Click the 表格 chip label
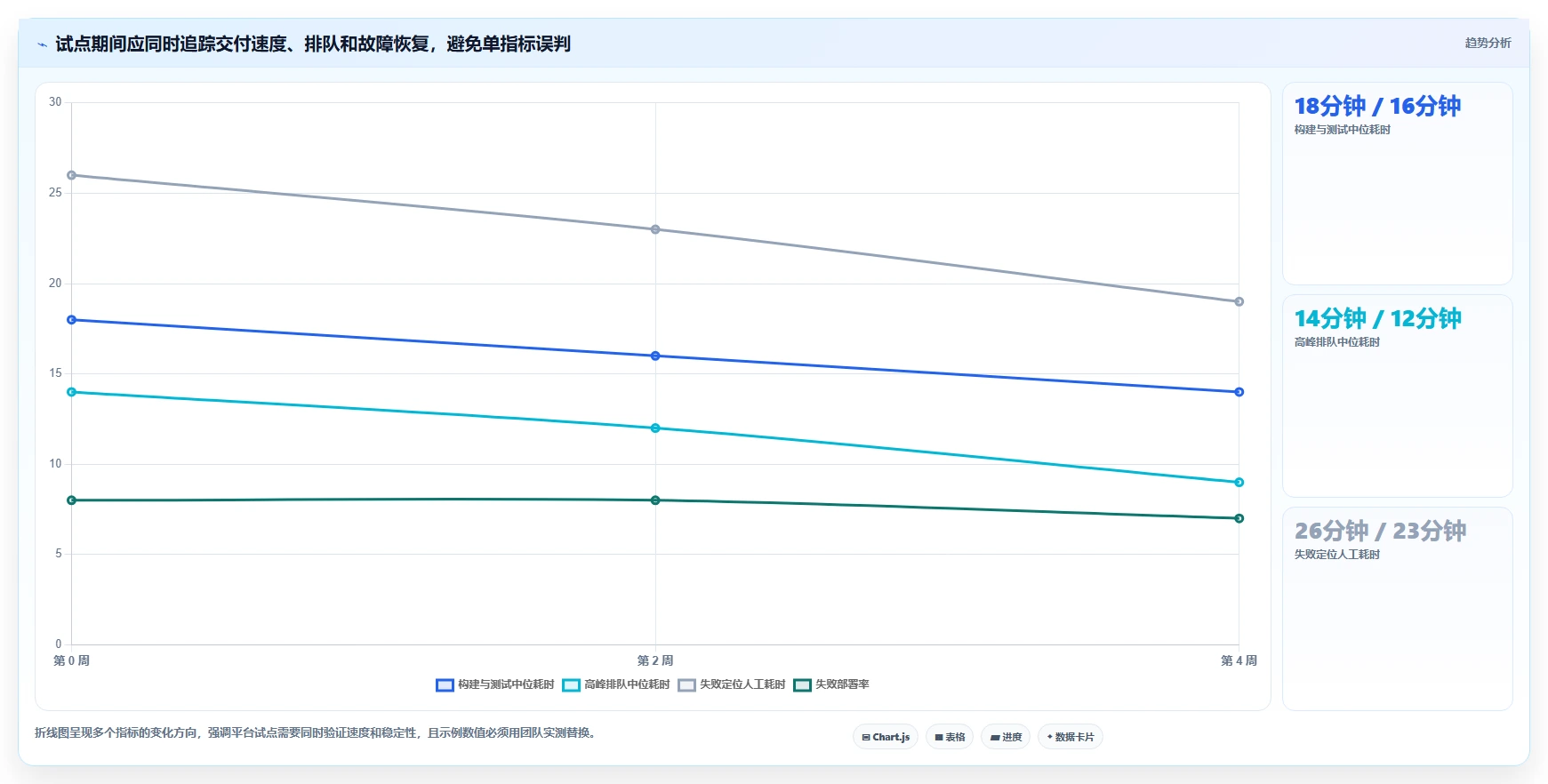 coord(955,737)
